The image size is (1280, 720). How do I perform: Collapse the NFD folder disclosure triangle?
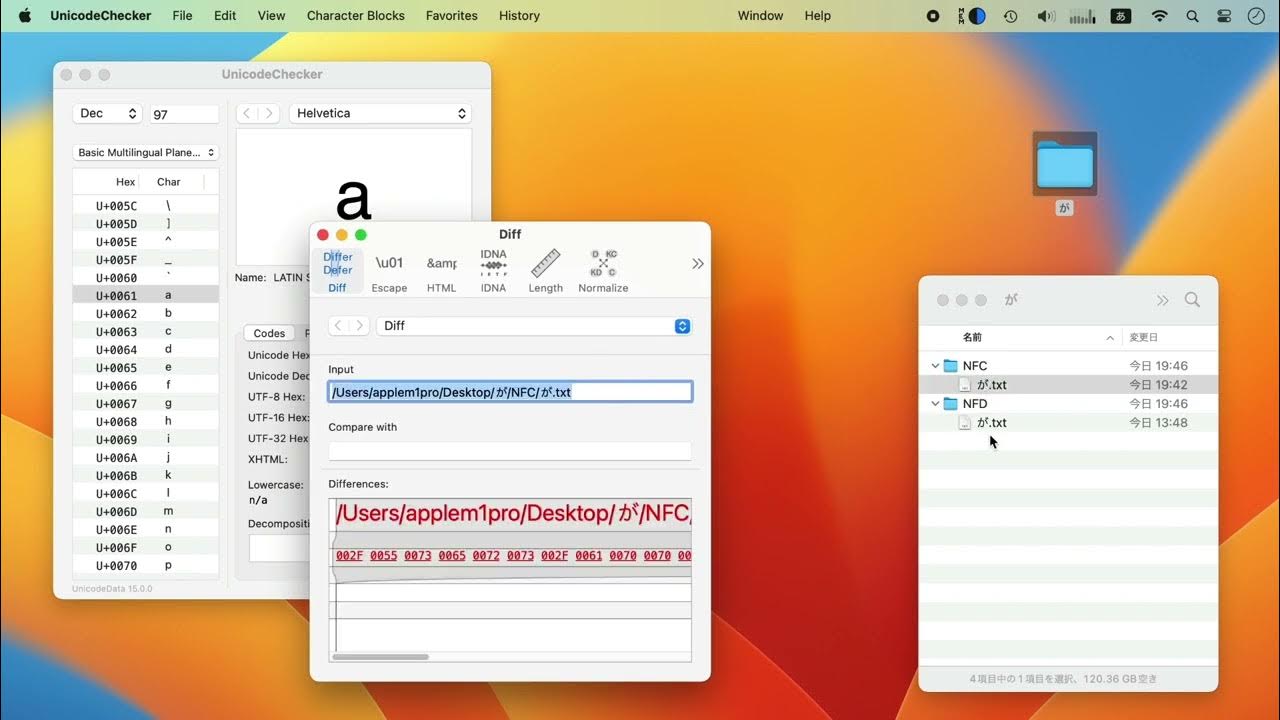tap(935, 404)
